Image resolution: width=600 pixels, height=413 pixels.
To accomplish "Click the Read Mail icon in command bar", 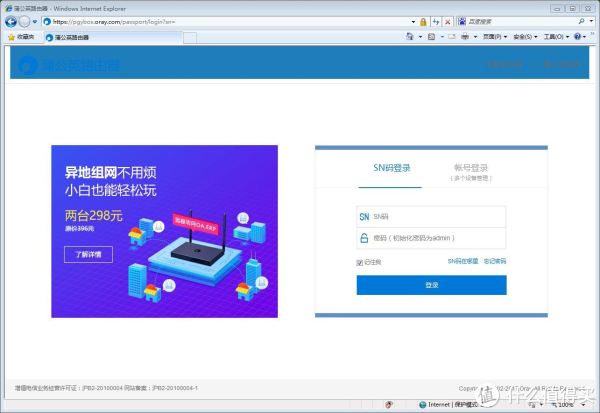I will tap(452, 37).
